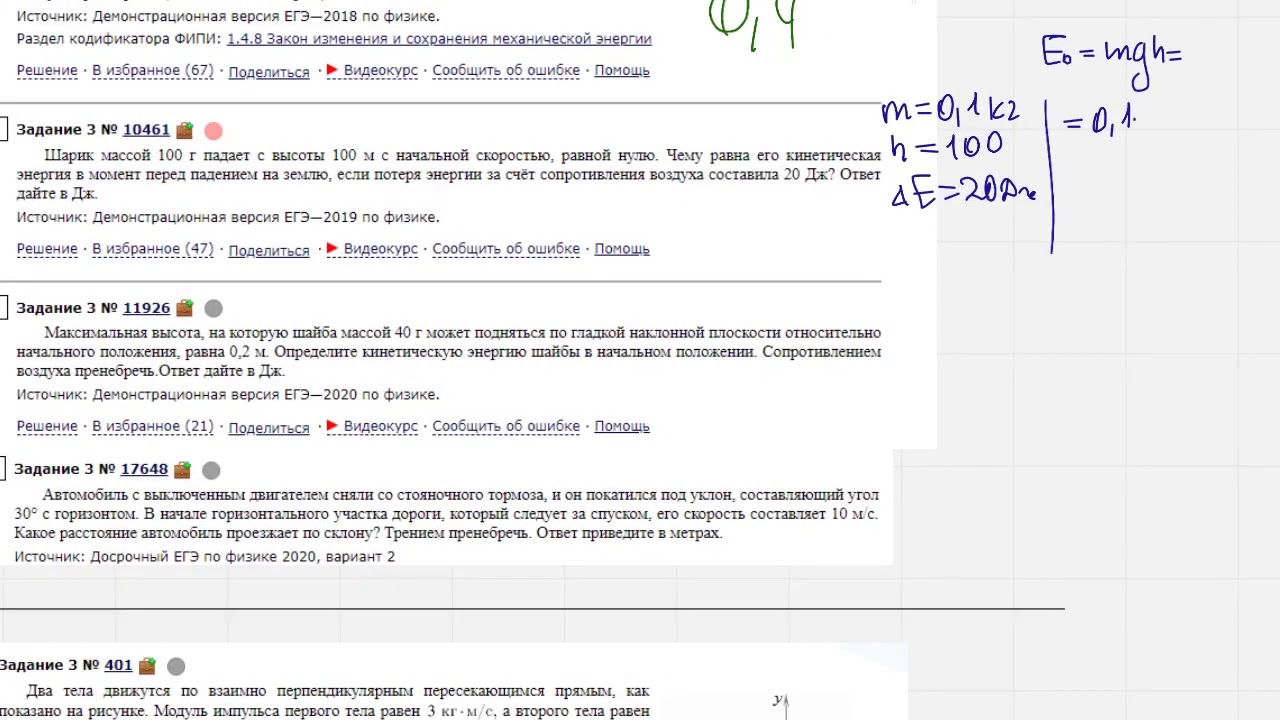The height and width of the screenshot is (720, 1280).
Task: Click Поделиться in the row with В избранное (67)
Action: point(269,72)
